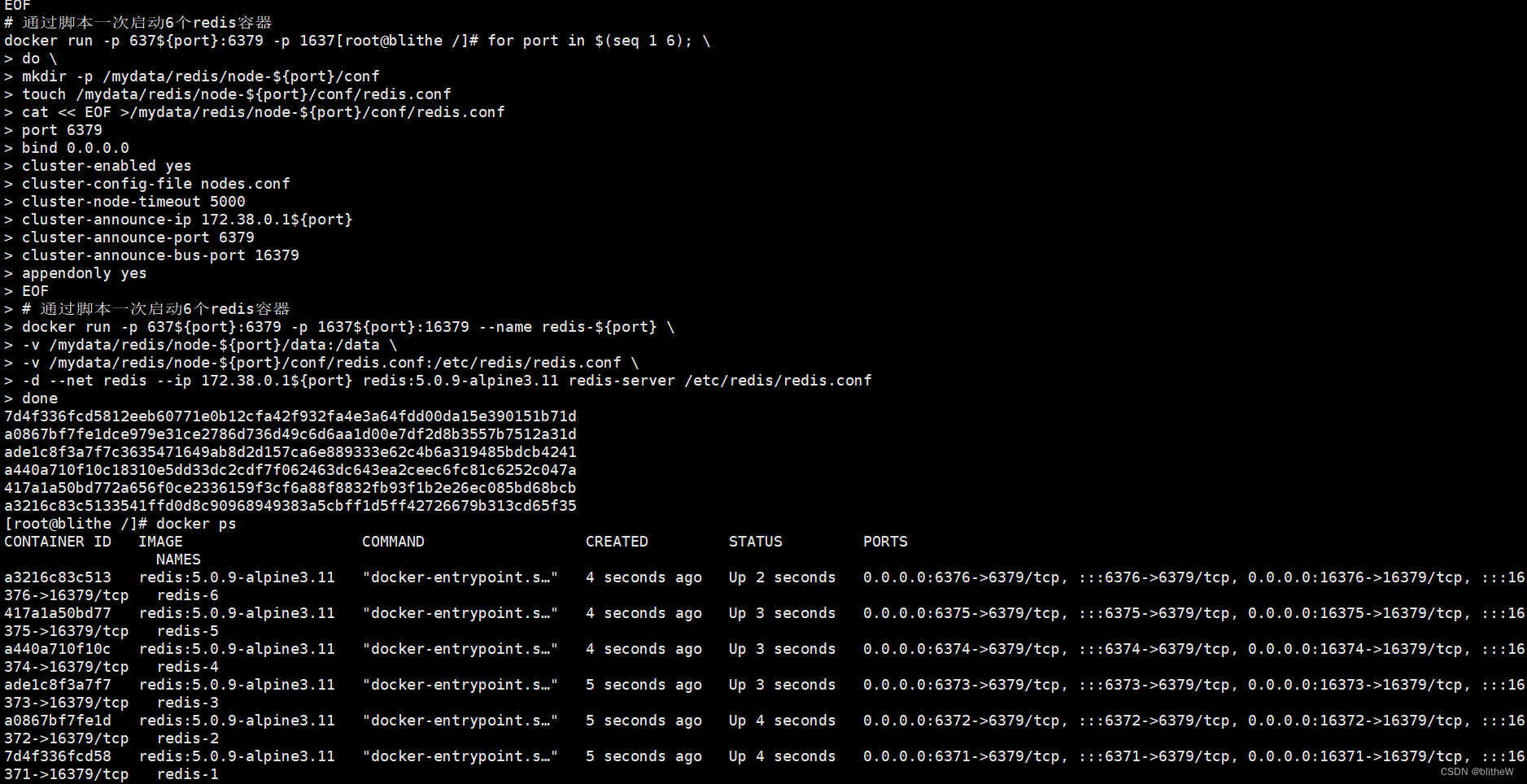Click container name redis-1
This screenshot has width=1527, height=784.
[188, 774]
